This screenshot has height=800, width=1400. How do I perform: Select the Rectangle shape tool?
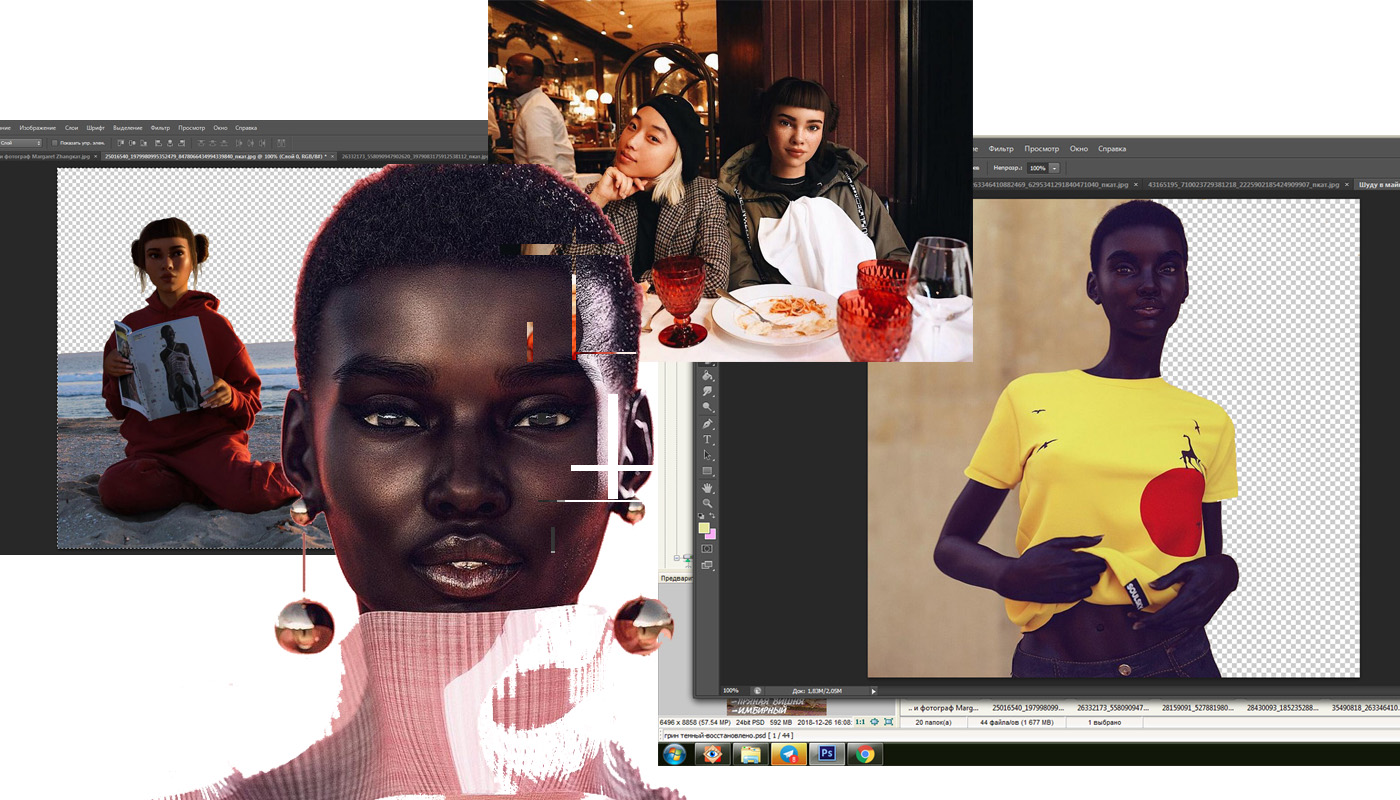[707, 471]
